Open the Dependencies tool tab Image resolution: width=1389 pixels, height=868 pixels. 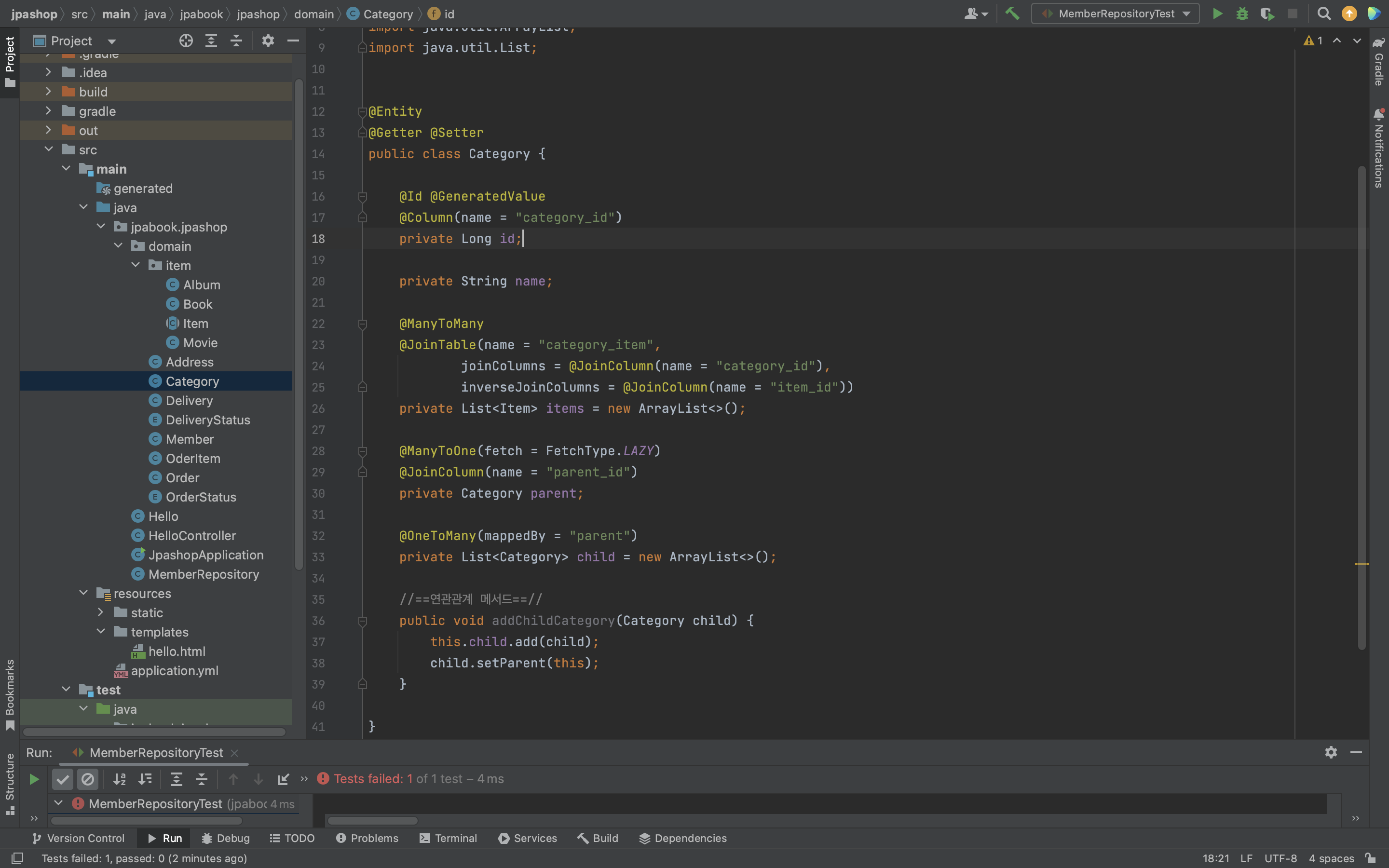(683, 838)
